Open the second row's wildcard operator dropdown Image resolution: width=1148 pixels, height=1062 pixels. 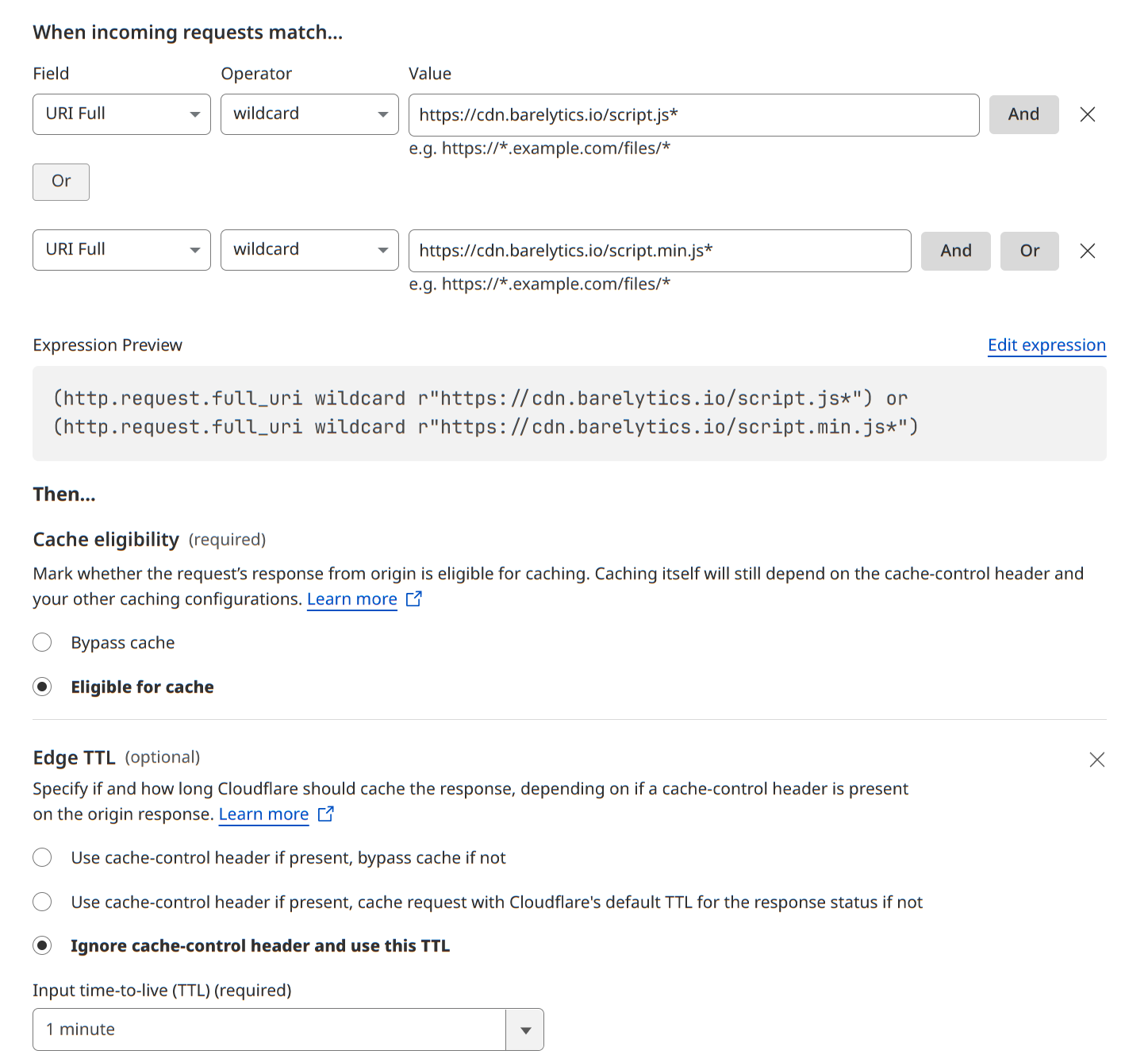click(309, 250)
